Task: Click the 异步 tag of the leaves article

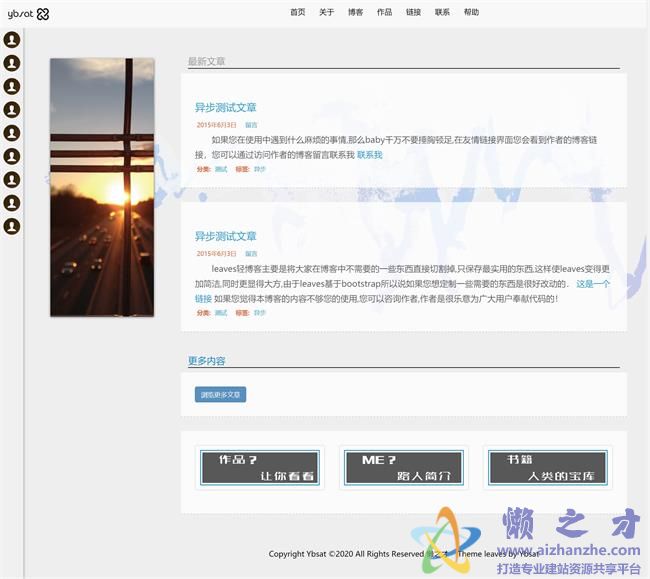Action: [x=260, y=313]
